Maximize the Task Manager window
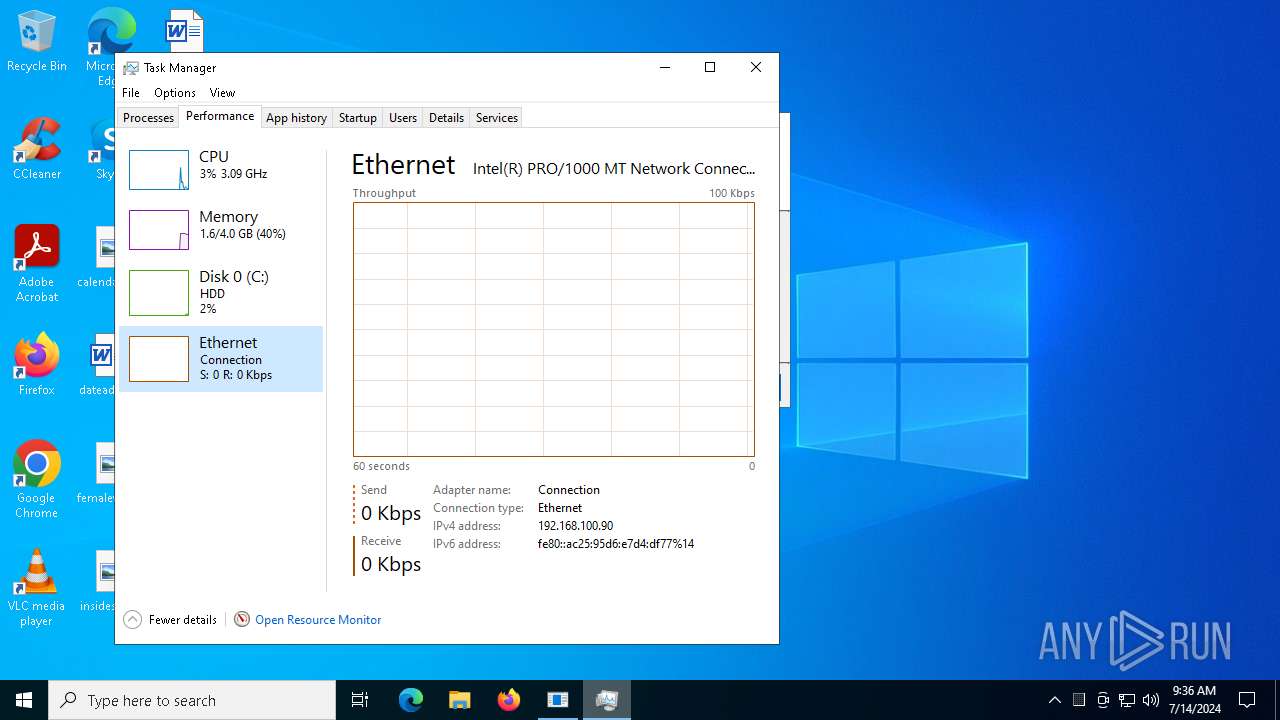This screenshot has height=720, width=1280. tap(710, 68)
